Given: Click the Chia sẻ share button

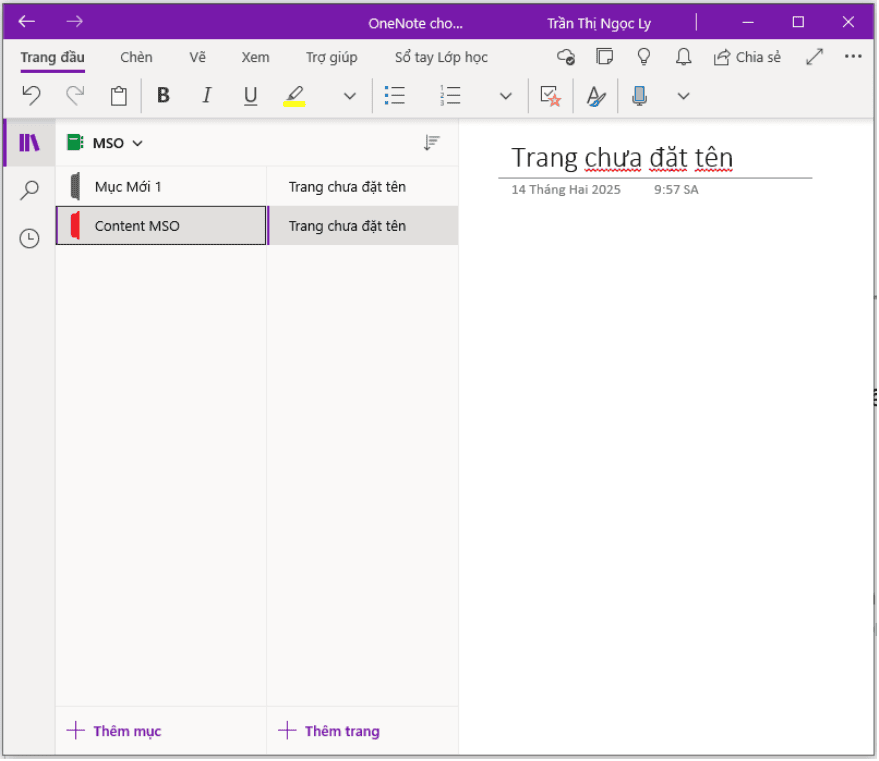Looking at the screenshot, I should pos(747,58).
